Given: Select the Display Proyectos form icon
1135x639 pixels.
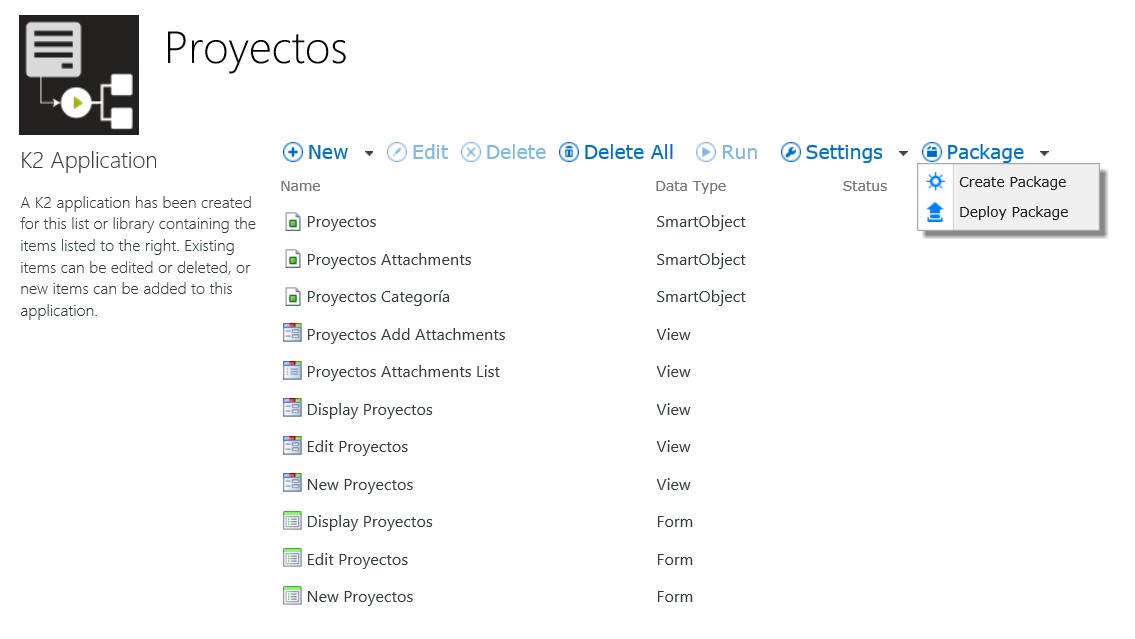Looking at the screenshot, I should [292, 521].
